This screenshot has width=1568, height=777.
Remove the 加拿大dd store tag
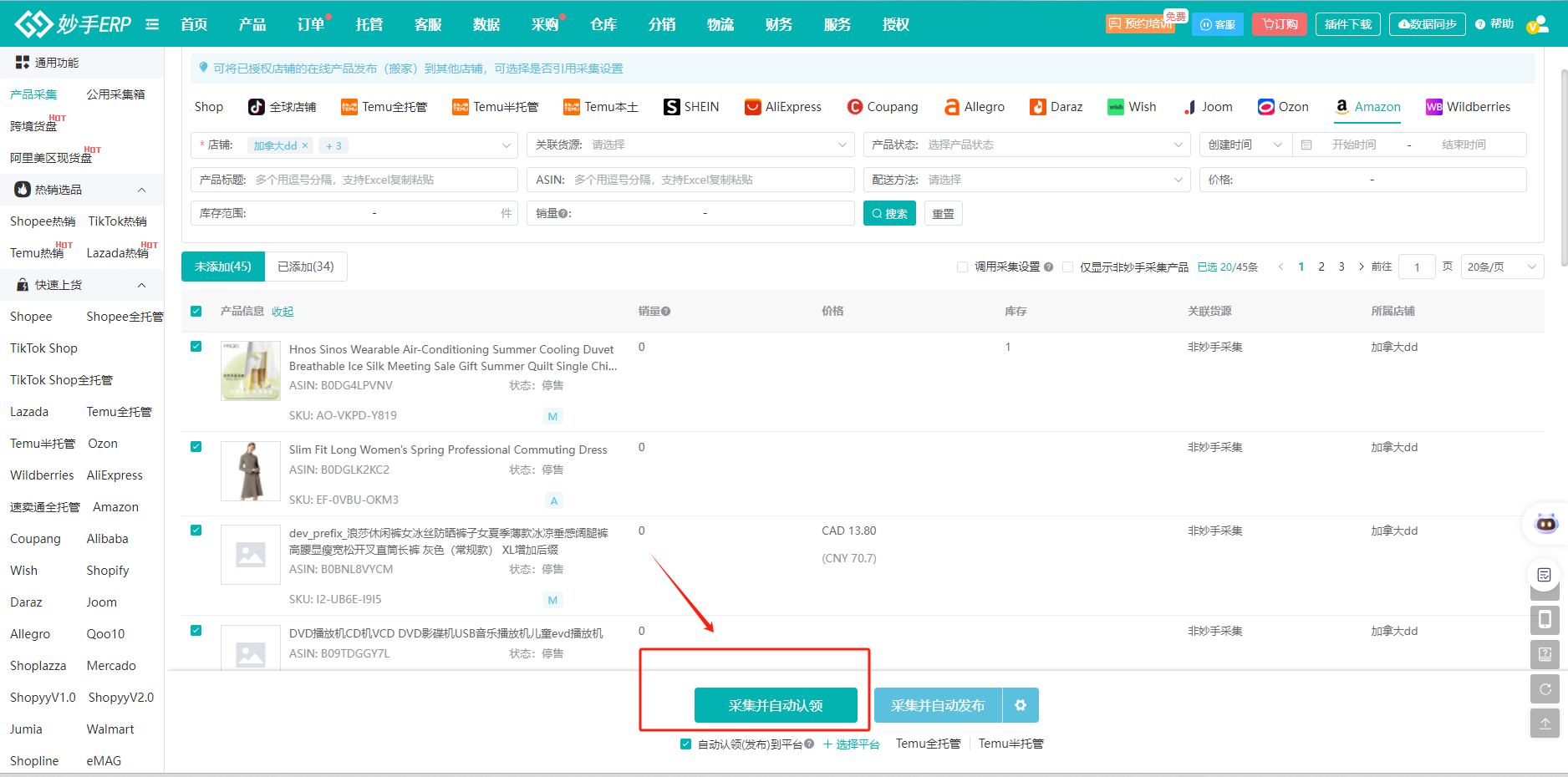tap(305, 145)
